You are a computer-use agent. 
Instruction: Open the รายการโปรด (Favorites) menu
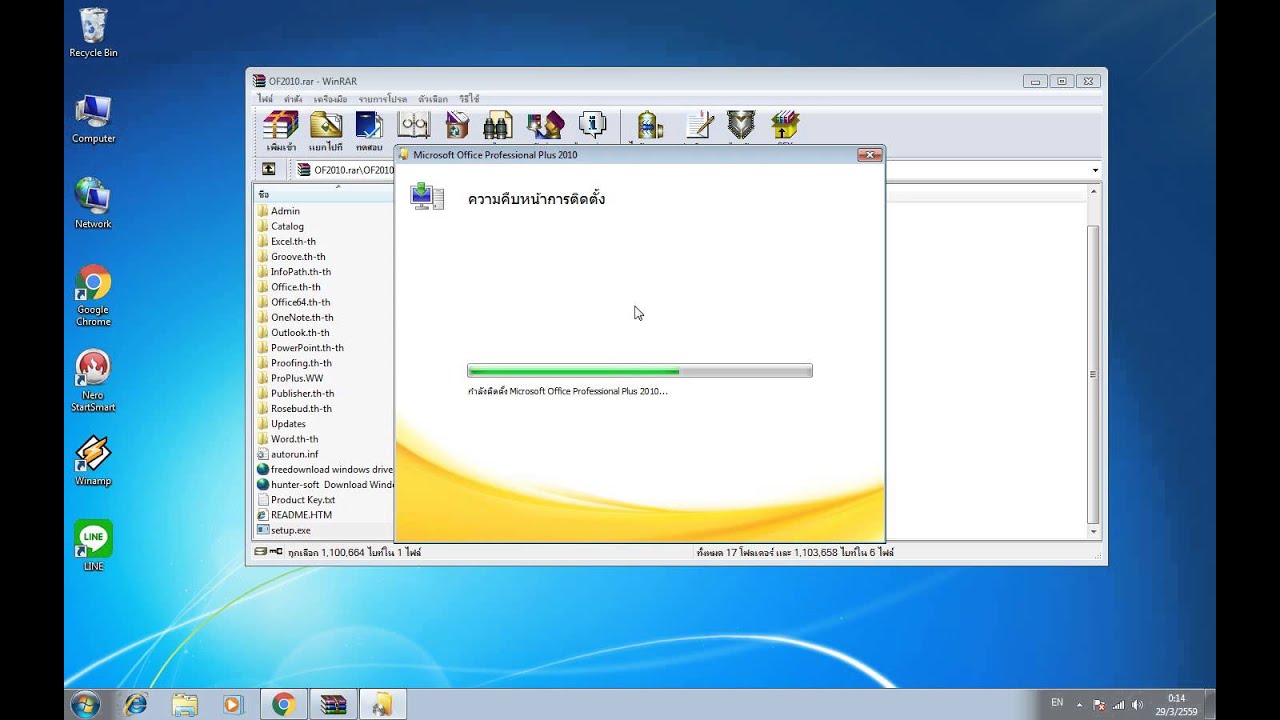click(x=383, y=99)
